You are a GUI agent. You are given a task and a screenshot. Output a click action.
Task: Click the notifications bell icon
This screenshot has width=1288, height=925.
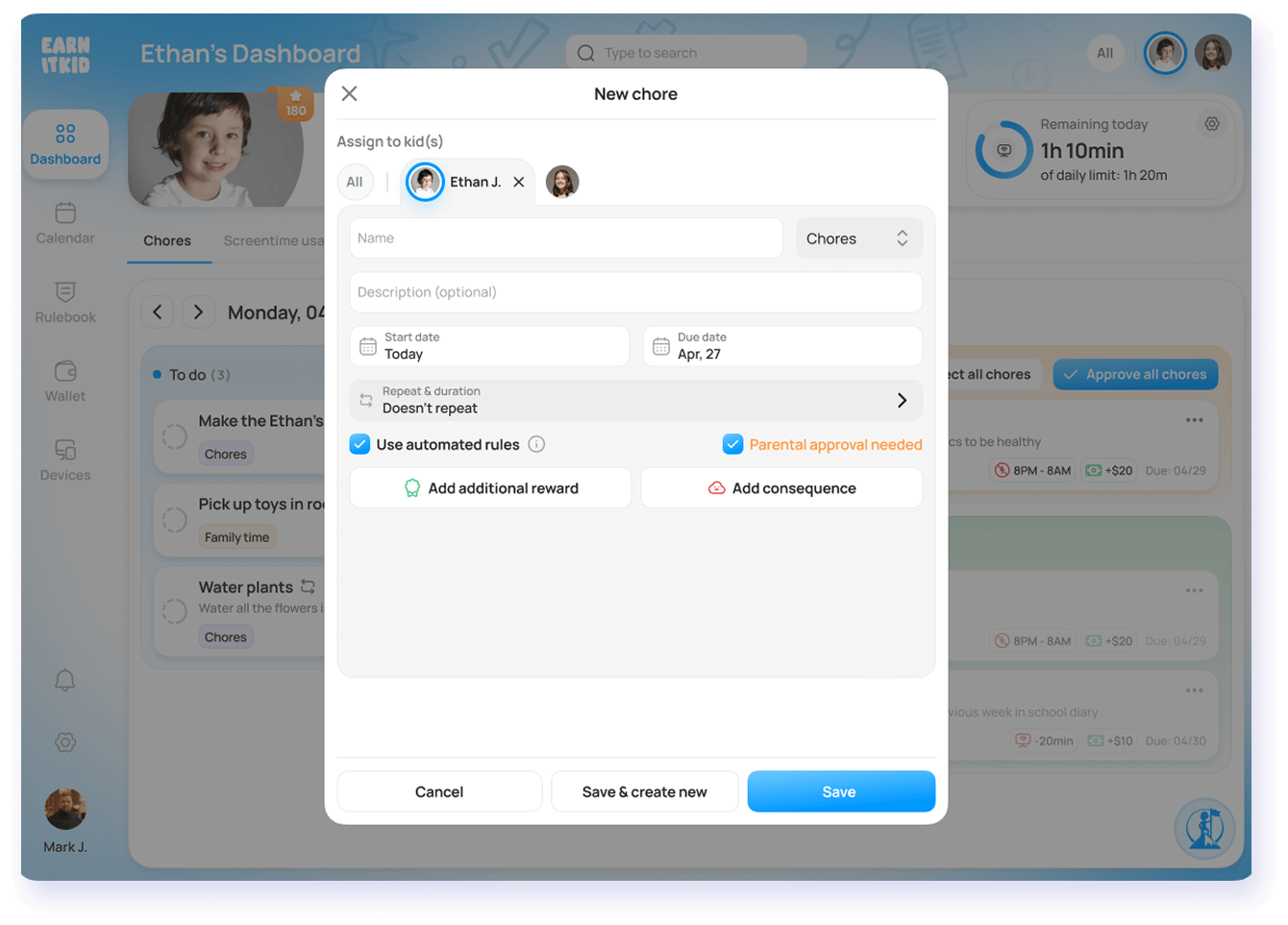[65, 681]
